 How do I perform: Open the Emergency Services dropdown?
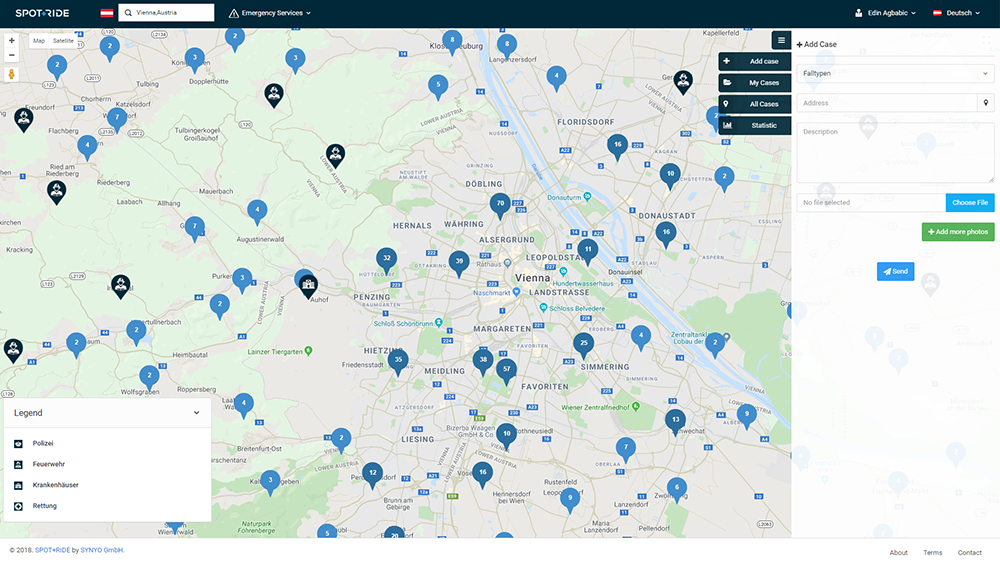tap(270, 13)
